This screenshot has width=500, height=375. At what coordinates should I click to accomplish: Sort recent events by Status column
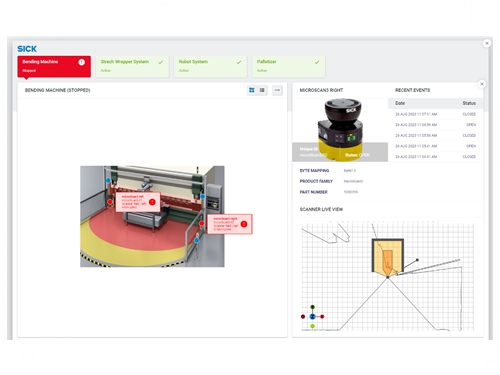pyautogui.click(x=469, y=103)
